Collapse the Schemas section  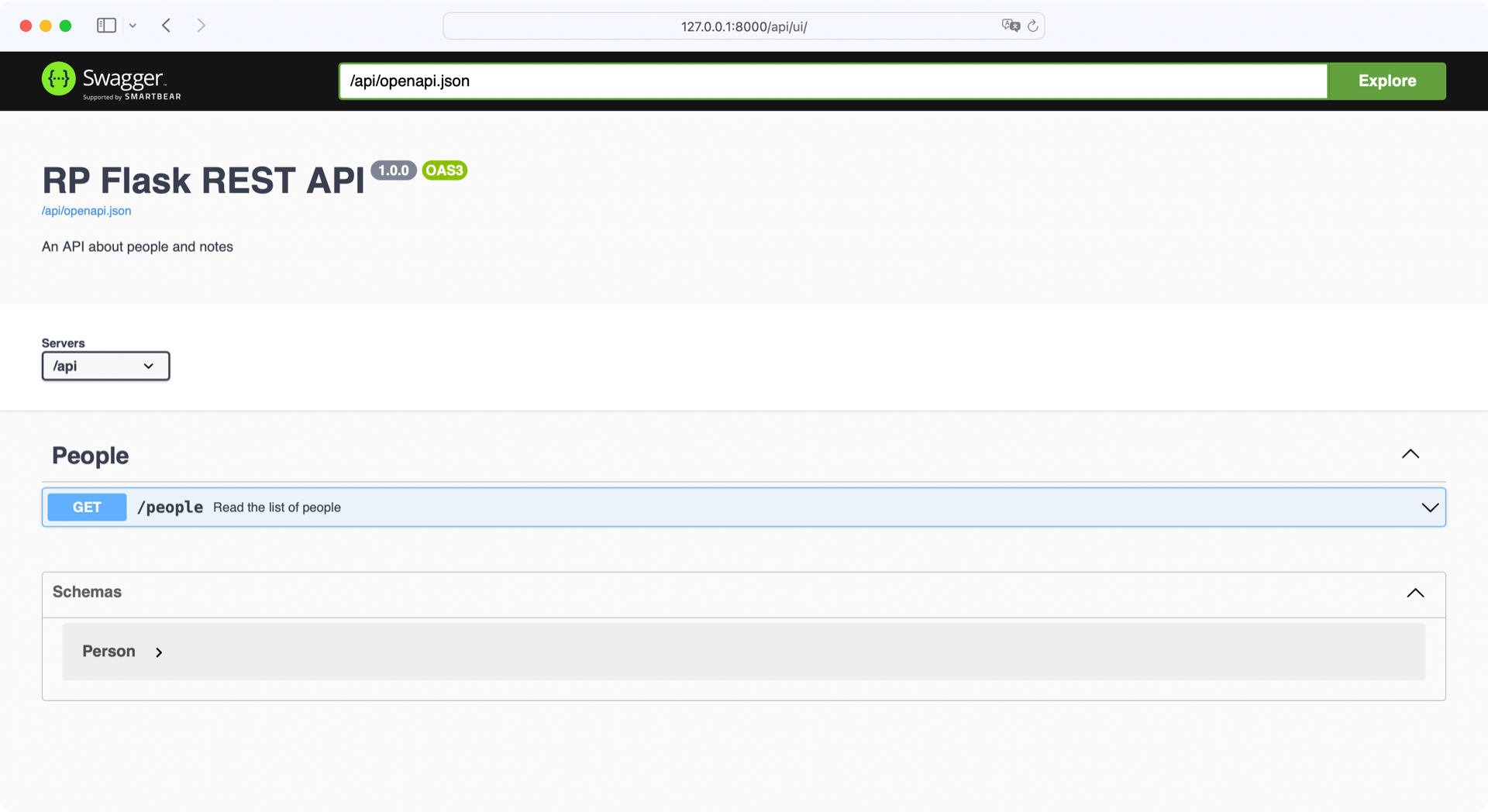pyautogui.click(x=1416, y=593)
